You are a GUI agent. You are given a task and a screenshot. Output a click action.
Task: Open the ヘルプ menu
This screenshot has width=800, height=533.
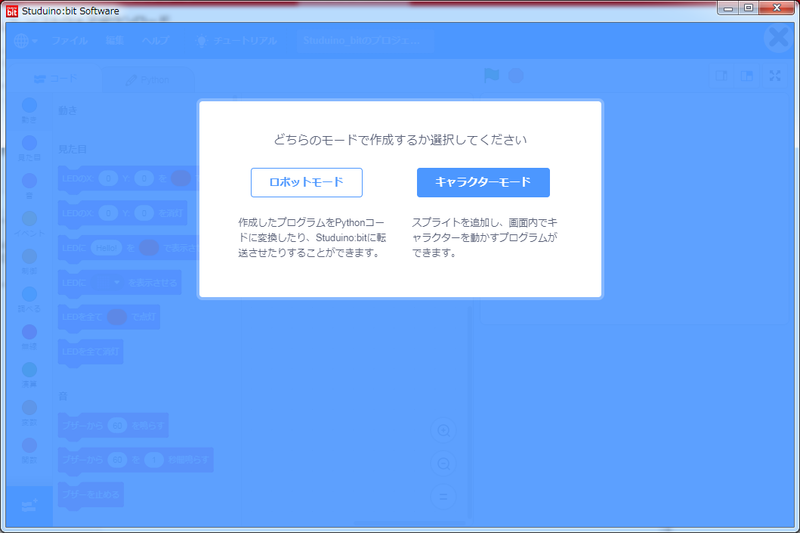[156, 41]
